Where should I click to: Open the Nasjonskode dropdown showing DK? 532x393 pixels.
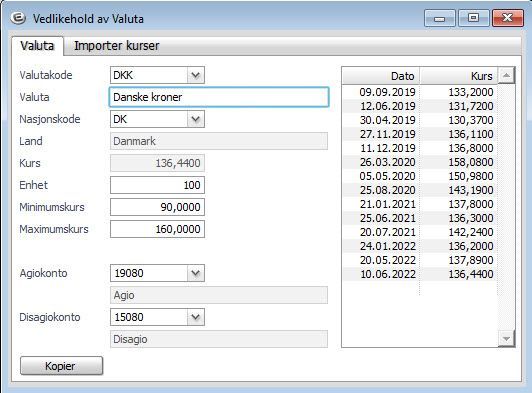tap(195, 119)
